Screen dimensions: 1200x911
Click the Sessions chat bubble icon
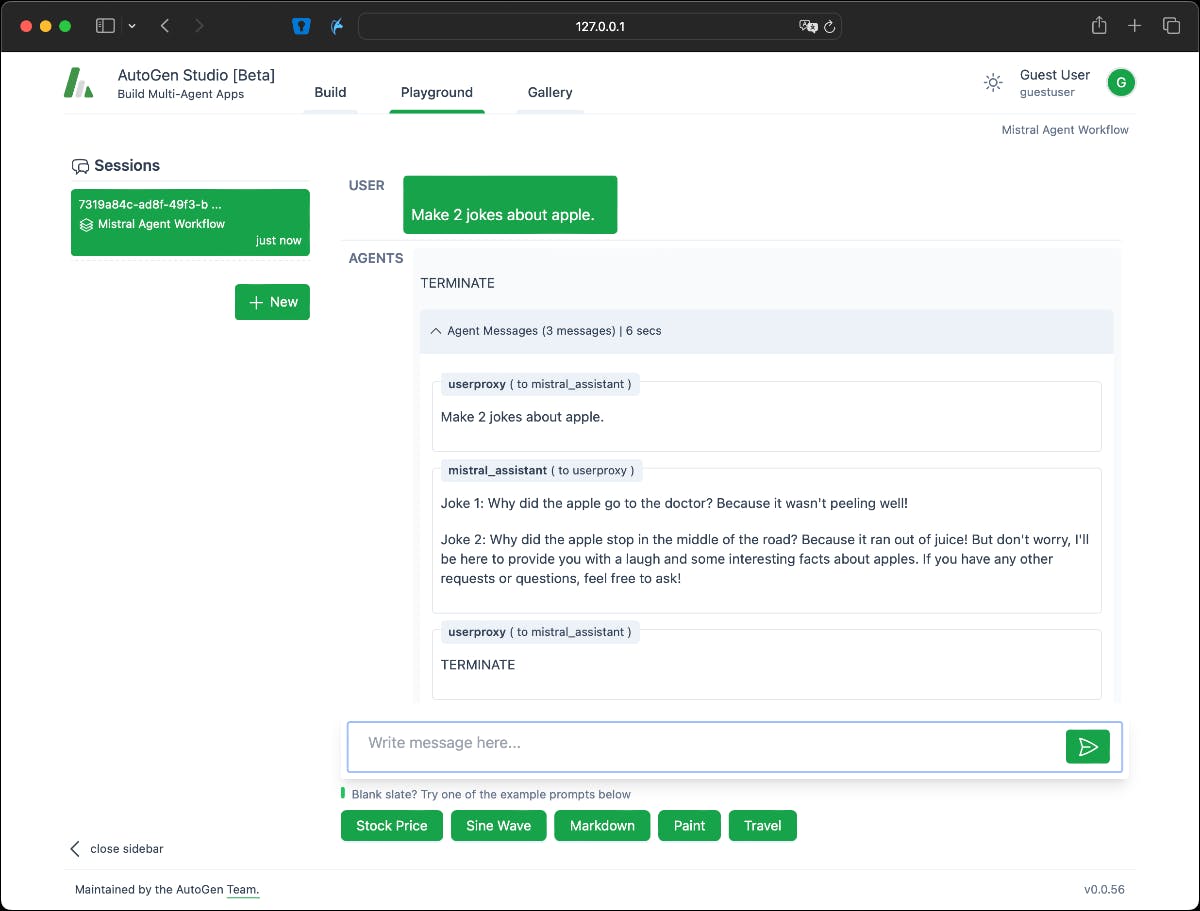click(81, 166)
